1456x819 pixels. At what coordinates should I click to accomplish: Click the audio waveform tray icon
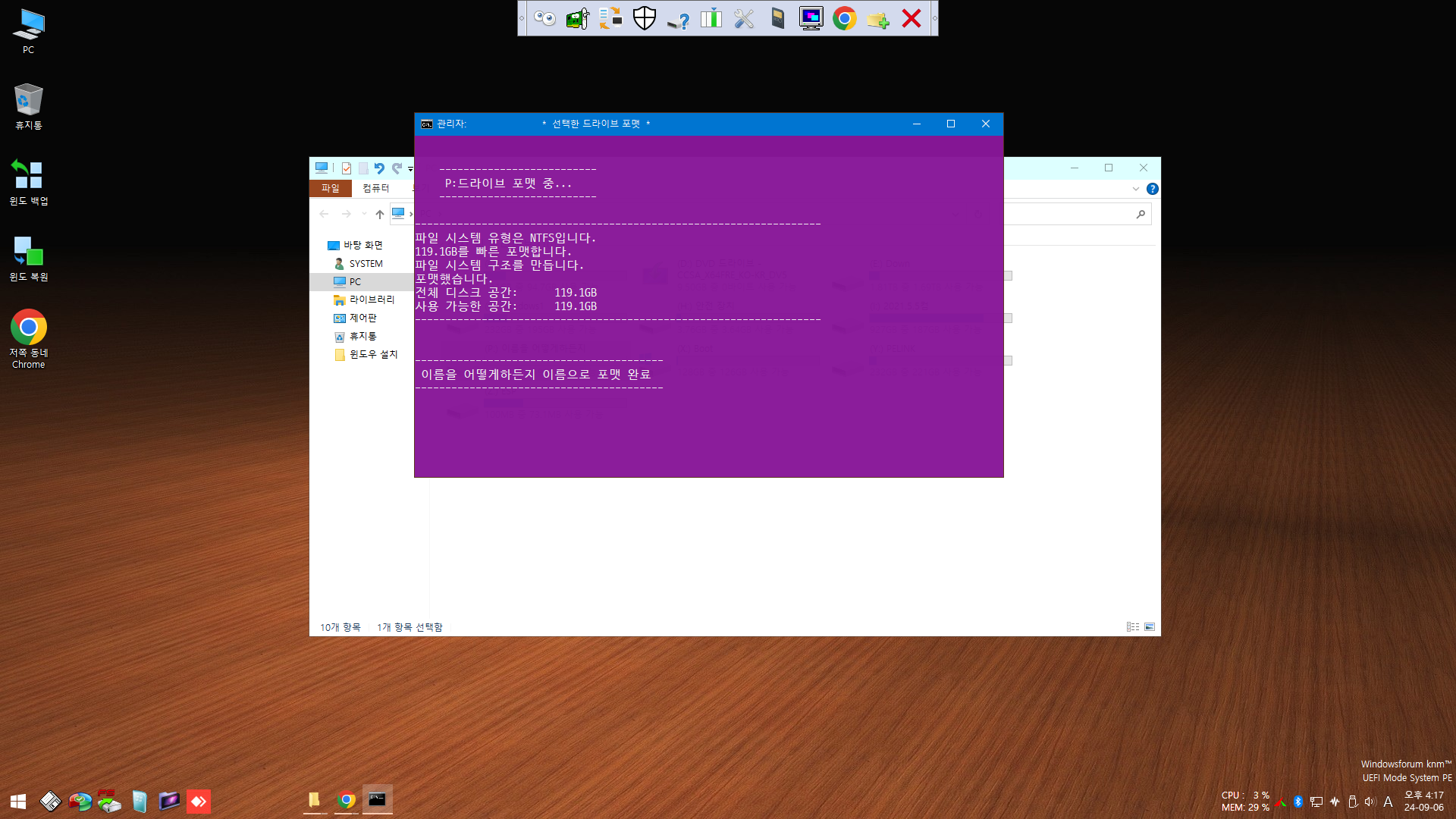[x=1335, y=802]
